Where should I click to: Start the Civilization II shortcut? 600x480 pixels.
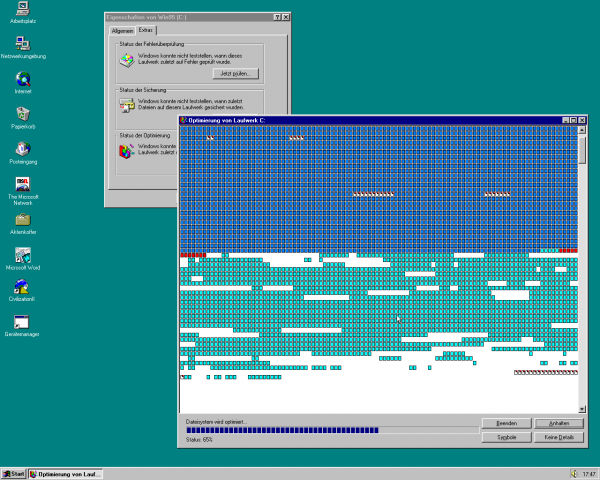[x=22, y=288]
